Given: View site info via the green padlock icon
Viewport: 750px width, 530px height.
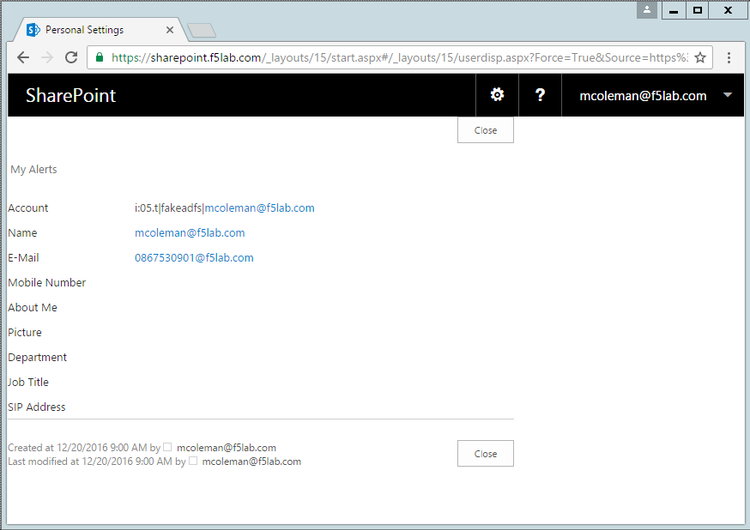Looking at the screenshot, I should coord(99,58).
